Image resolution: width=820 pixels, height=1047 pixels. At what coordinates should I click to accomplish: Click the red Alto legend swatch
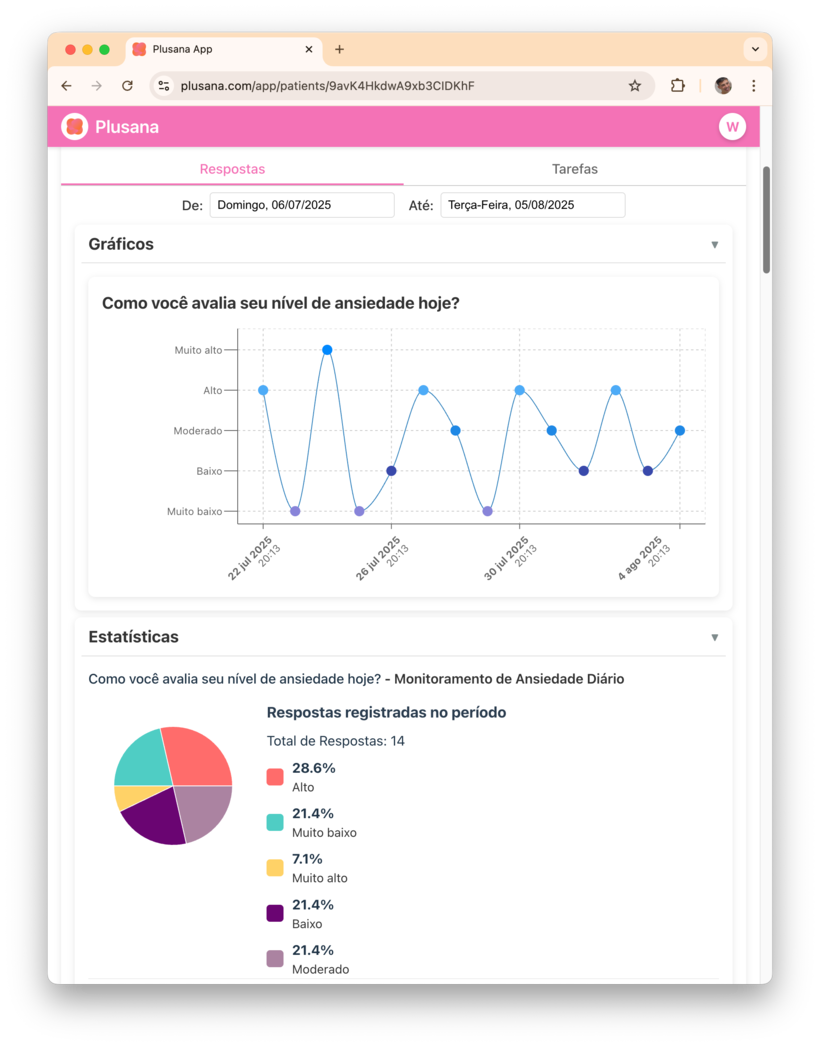275,777
